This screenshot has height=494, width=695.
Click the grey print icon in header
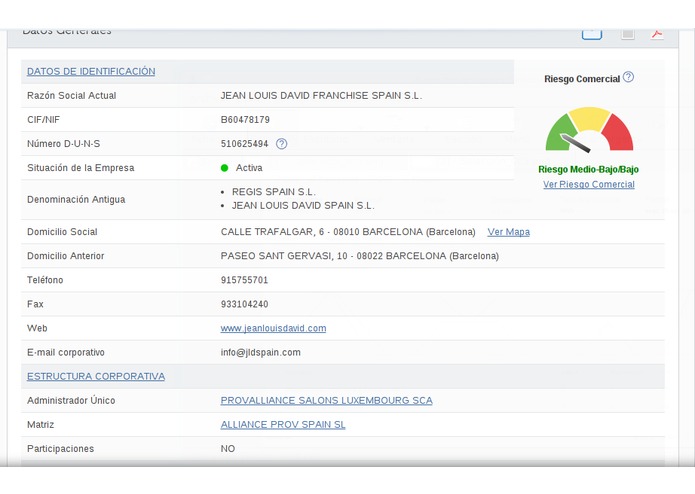tap(628, 34)
